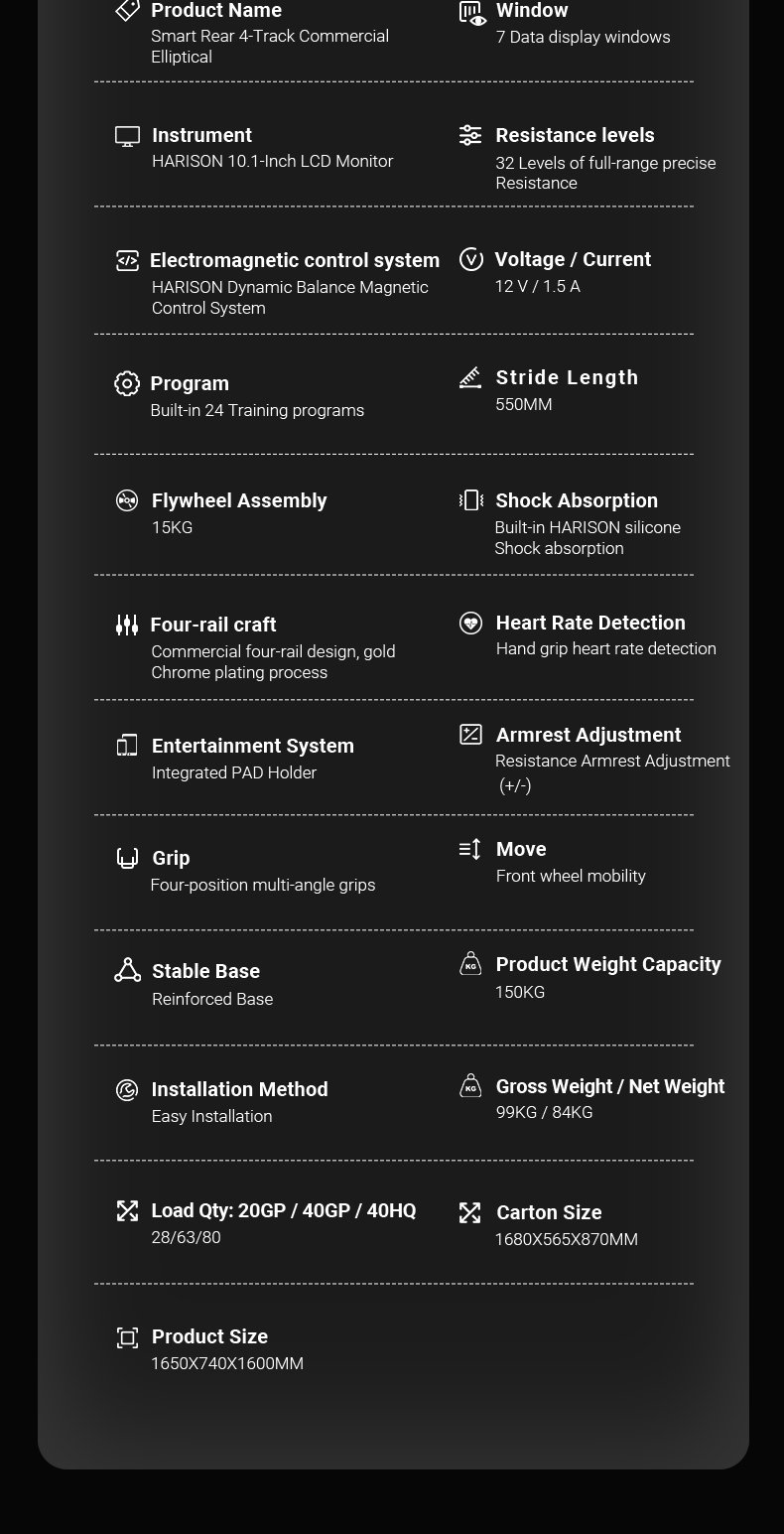784x1534 pixels.
Task: Click the vibrating phone Shock Absorption icon
Action: (470, 500)
